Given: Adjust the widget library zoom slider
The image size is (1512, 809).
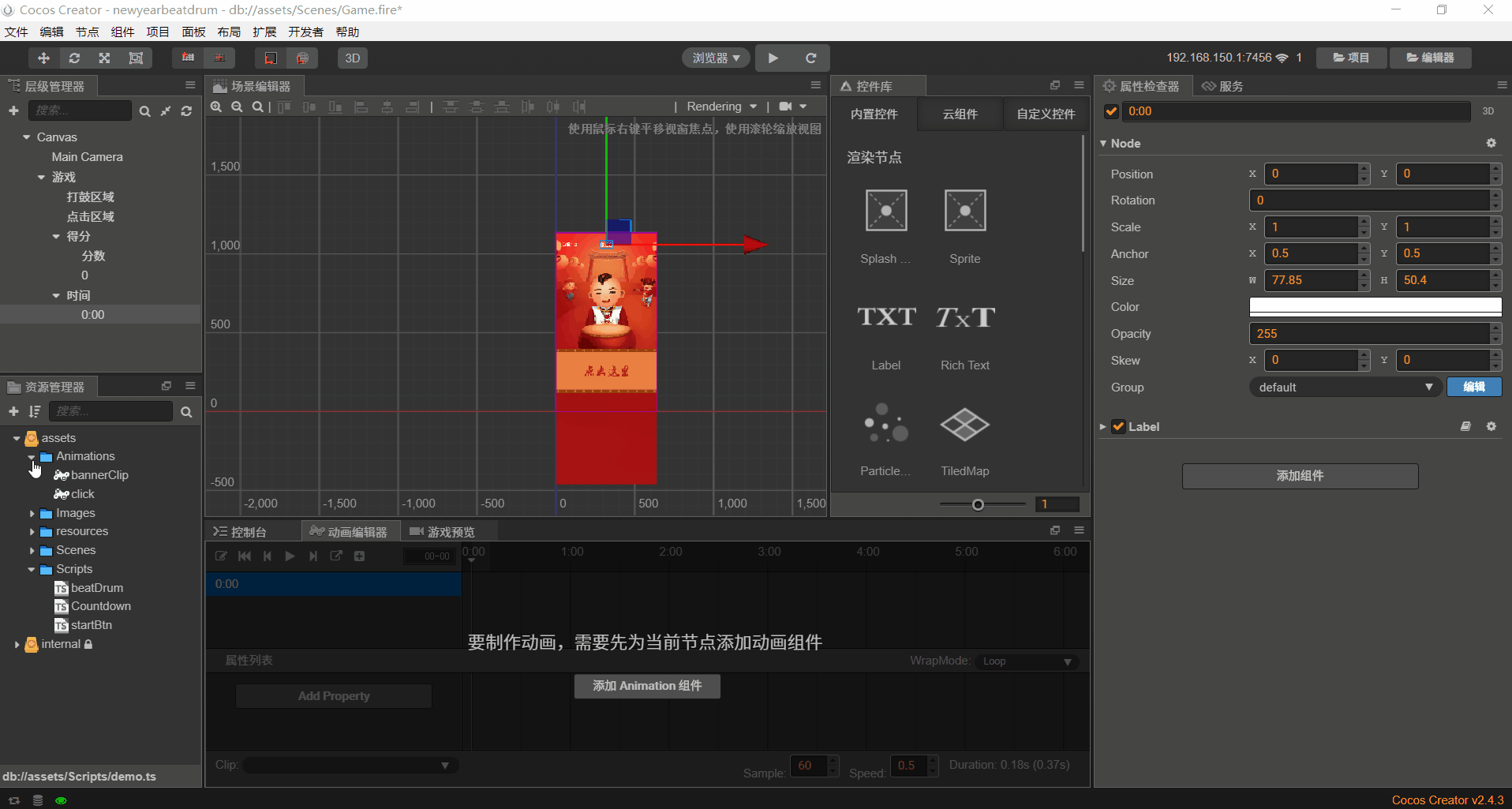Looking at the screenshot, I should click(x=979, y=504).
